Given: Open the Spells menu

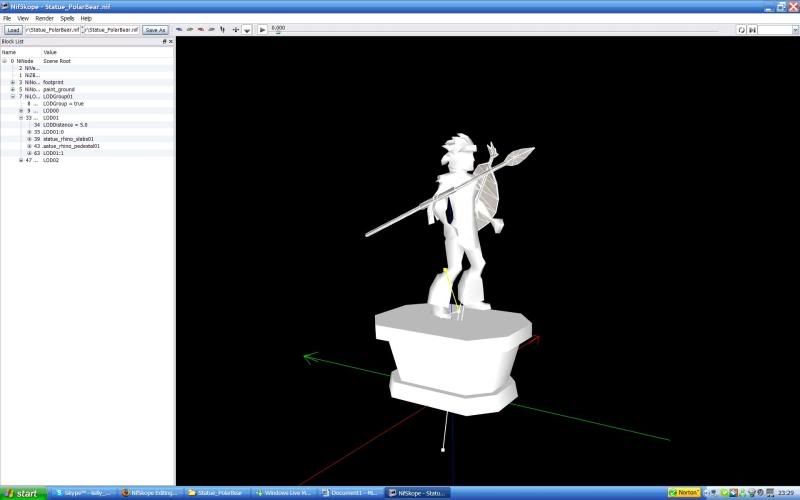Looking at the screenshot, I should pos(67,18).
